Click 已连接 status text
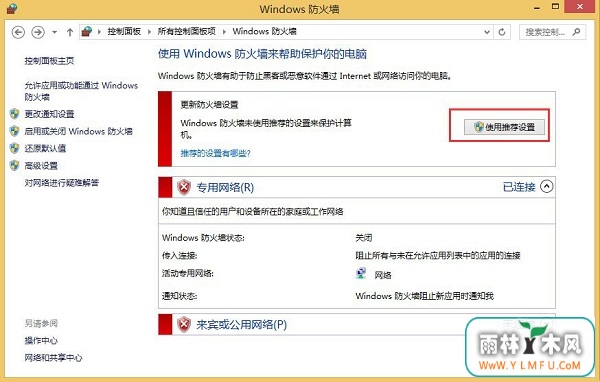The height and width of the screenshot is (382, 600). (518, 187)
